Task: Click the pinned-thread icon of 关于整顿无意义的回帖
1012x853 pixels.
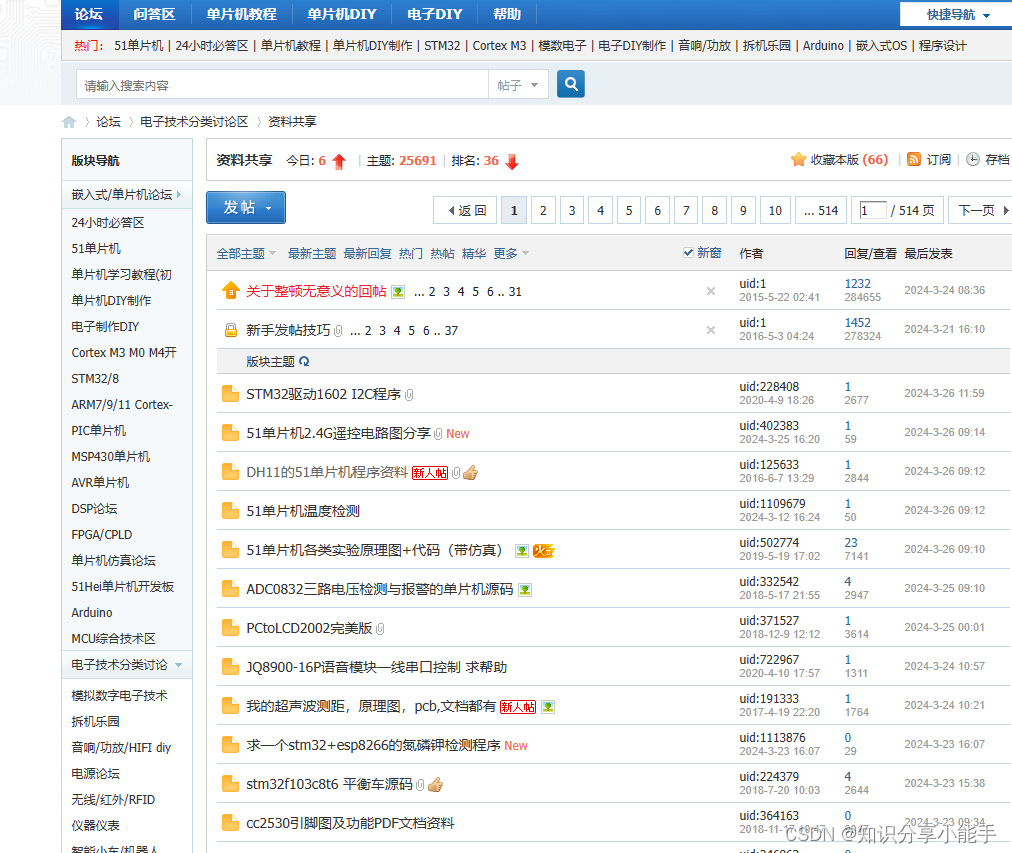Action: [230, 291]
